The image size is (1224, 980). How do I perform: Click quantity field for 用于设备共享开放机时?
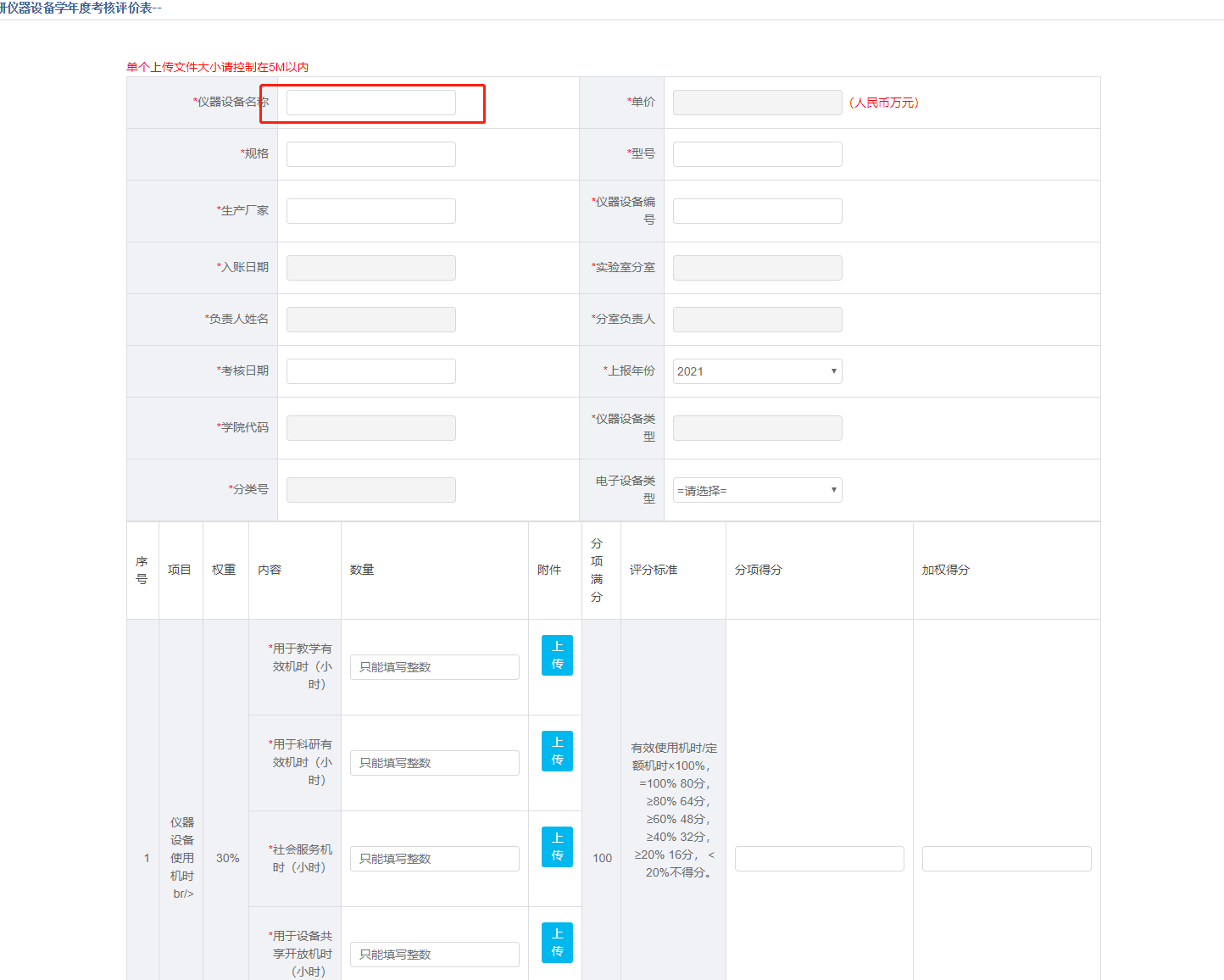pos(434,955)
